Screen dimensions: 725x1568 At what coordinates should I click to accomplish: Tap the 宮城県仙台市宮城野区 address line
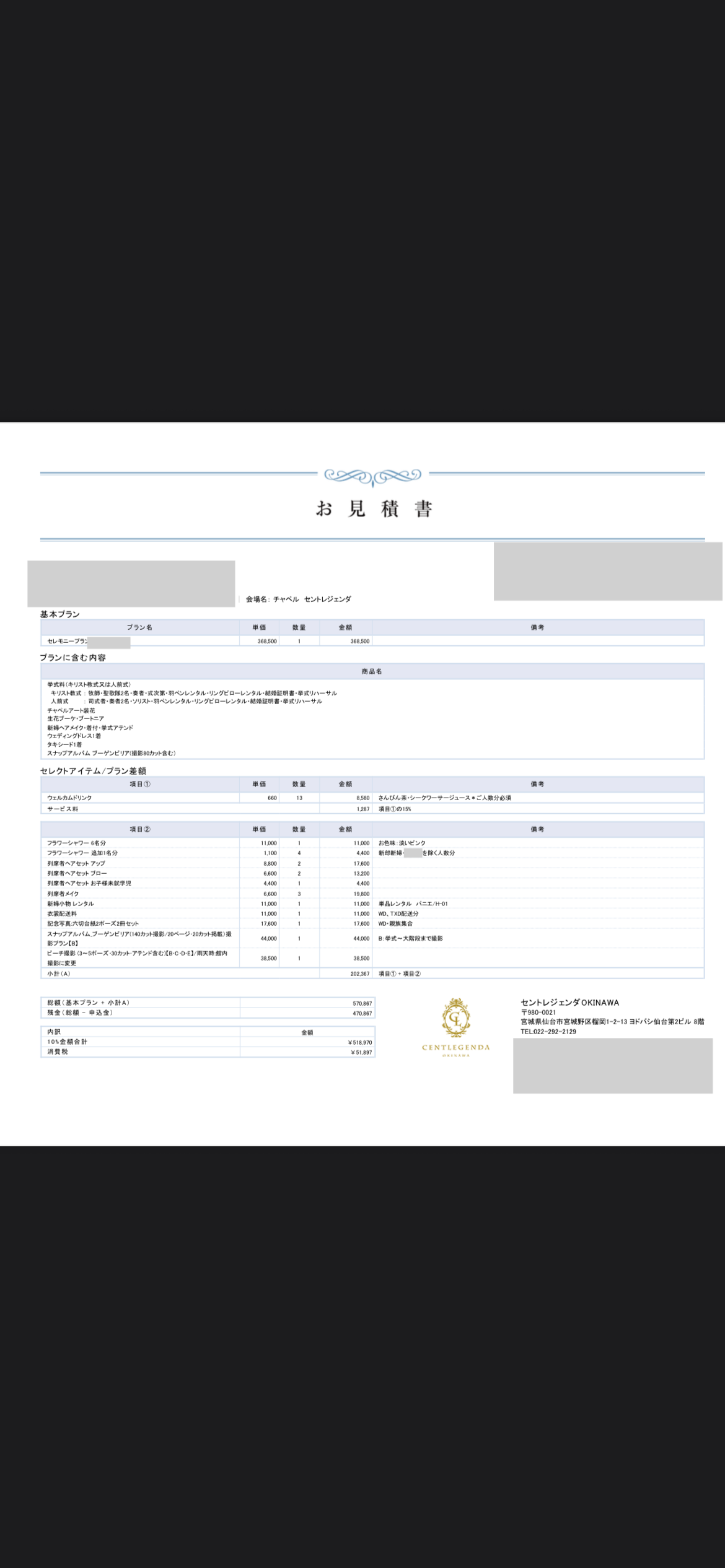coord(612,1022)
